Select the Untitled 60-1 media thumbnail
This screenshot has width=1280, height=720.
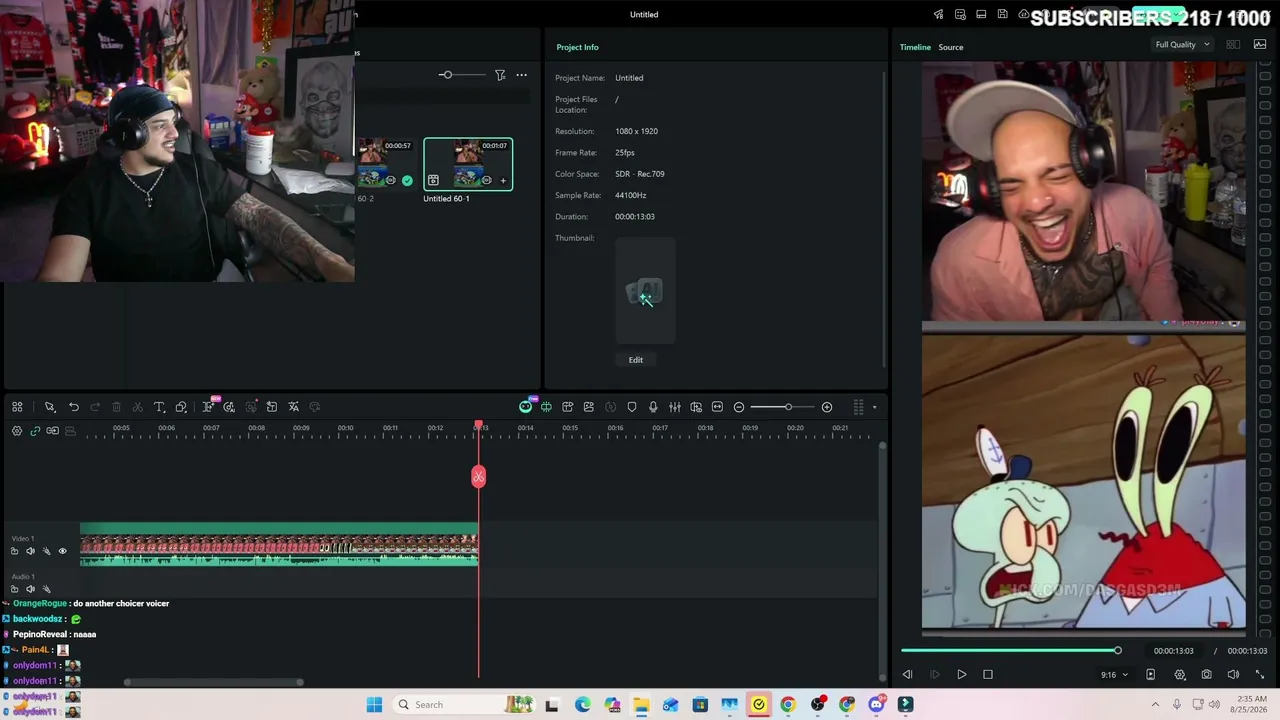pyautogui.click(x=468, y=164)
